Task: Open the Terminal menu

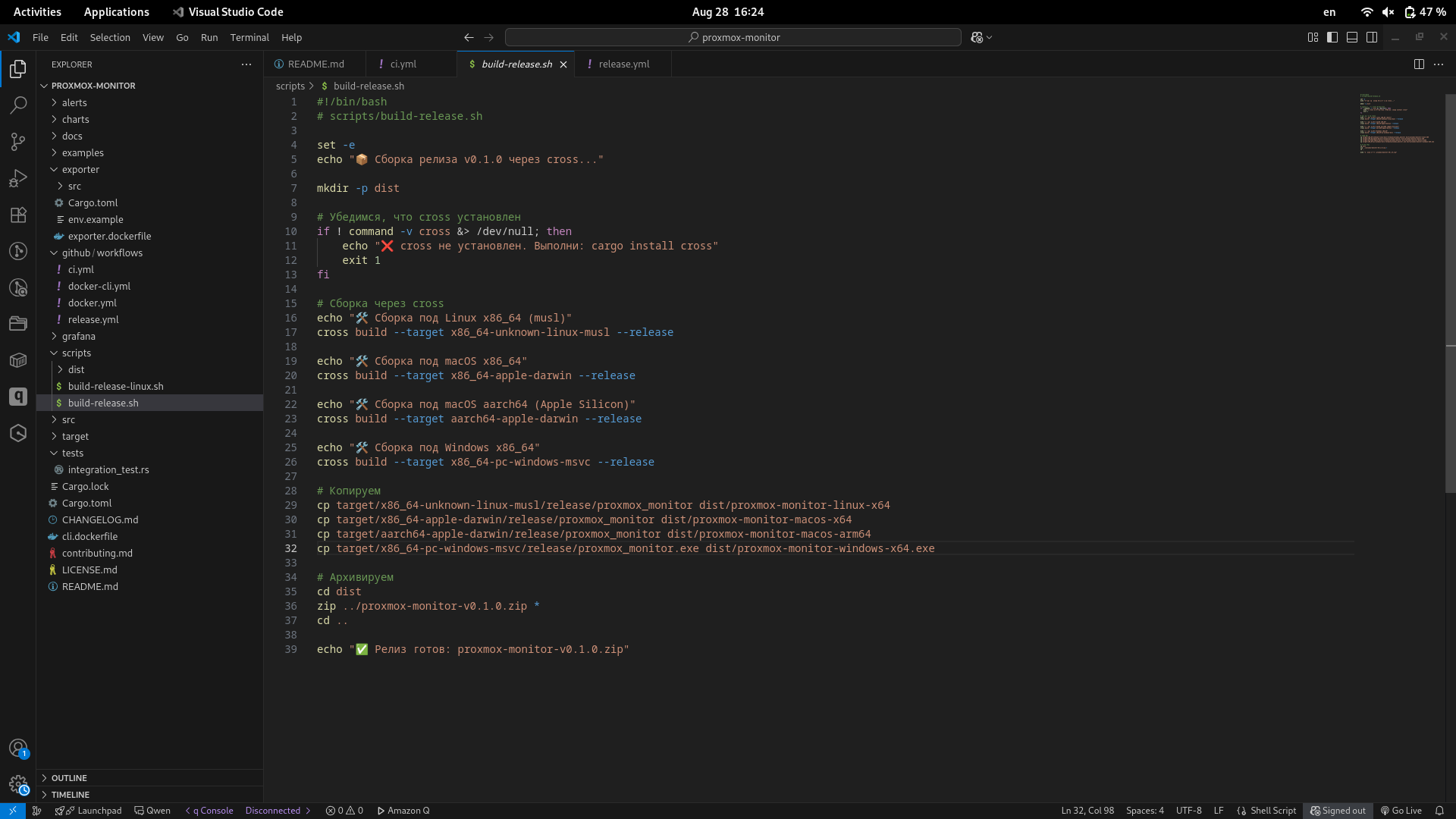Action: 249,37
